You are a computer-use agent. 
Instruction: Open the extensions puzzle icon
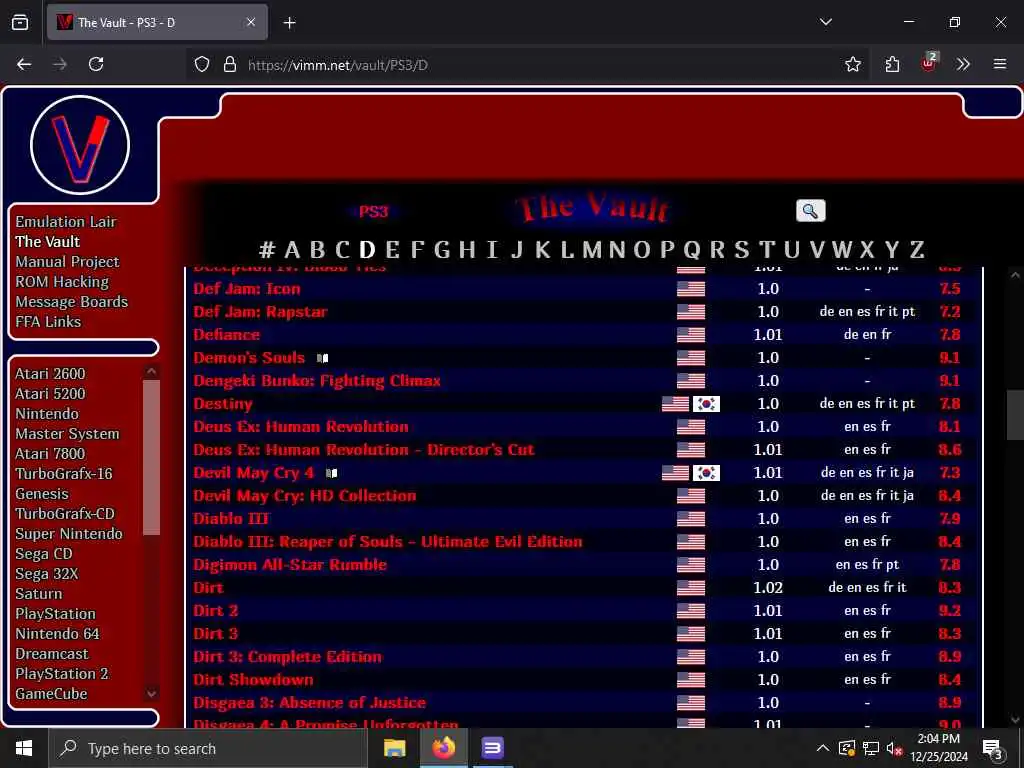pos(892,64)
